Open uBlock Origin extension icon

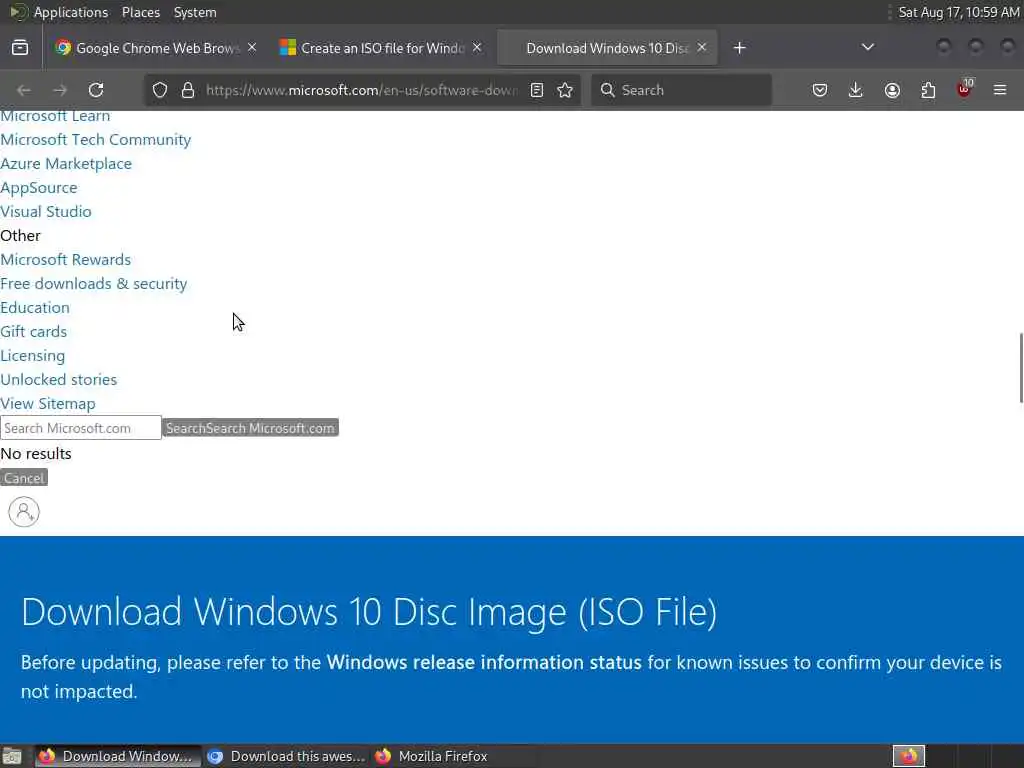[x=964, y=89]
